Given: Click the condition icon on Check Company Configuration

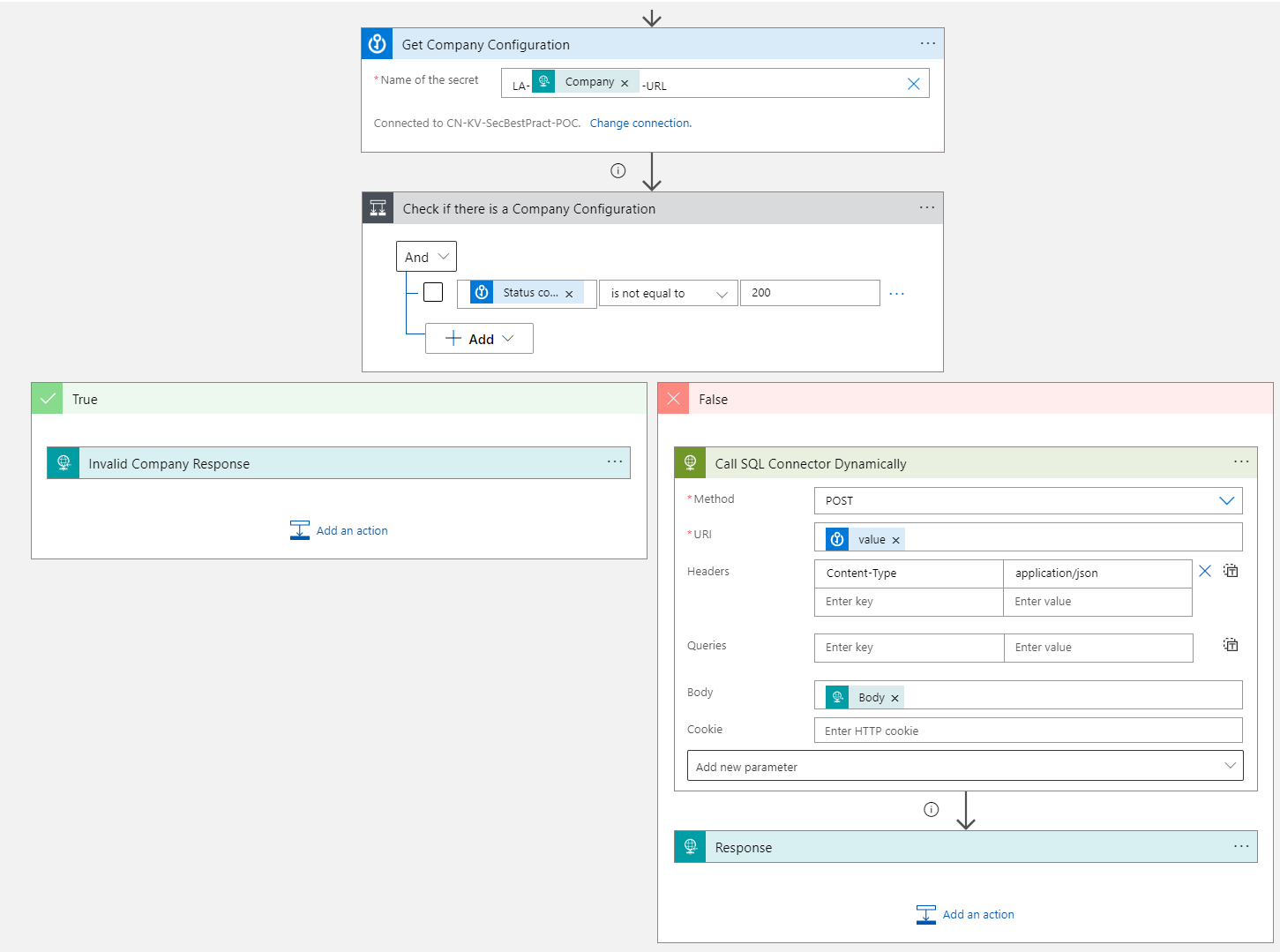Looking at the screenshot, I should tap(378, 208).
